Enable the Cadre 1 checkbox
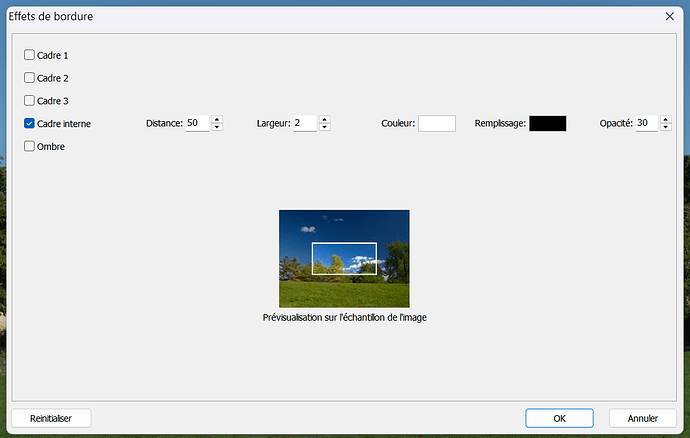 click(x=29, y=55)
